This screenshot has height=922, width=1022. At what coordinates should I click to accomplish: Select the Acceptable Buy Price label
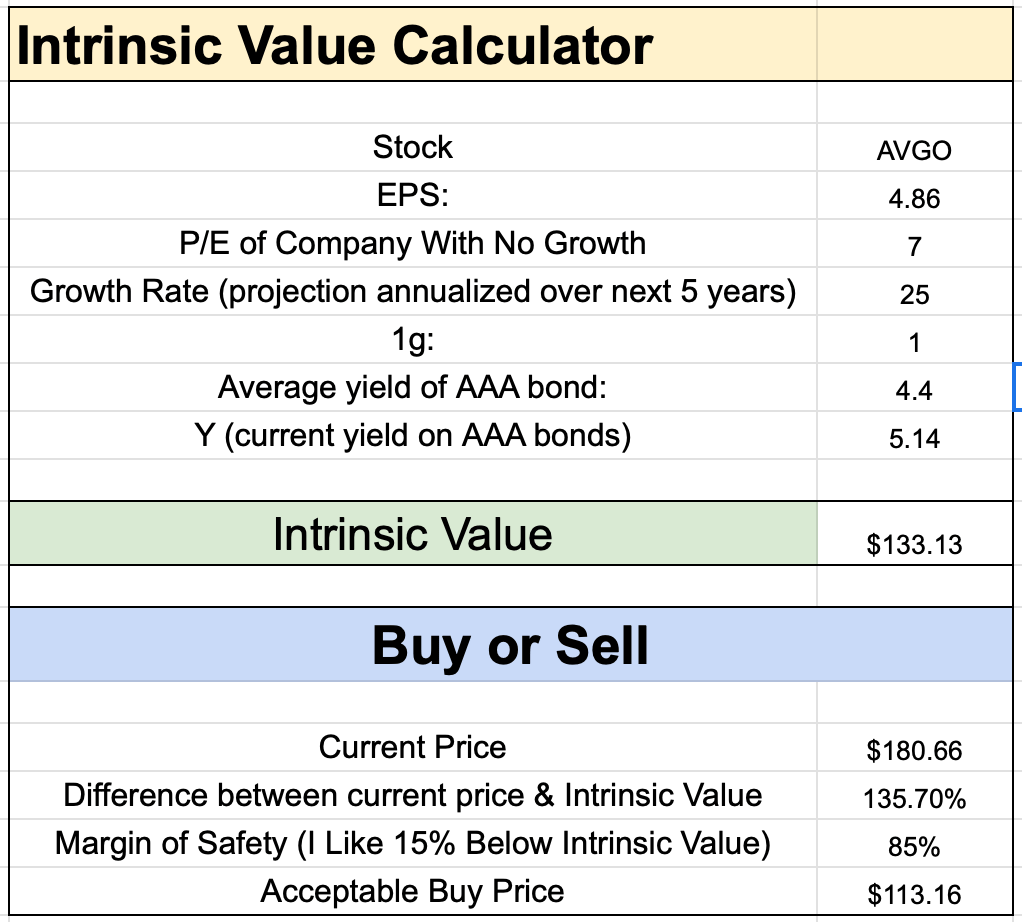412,891
